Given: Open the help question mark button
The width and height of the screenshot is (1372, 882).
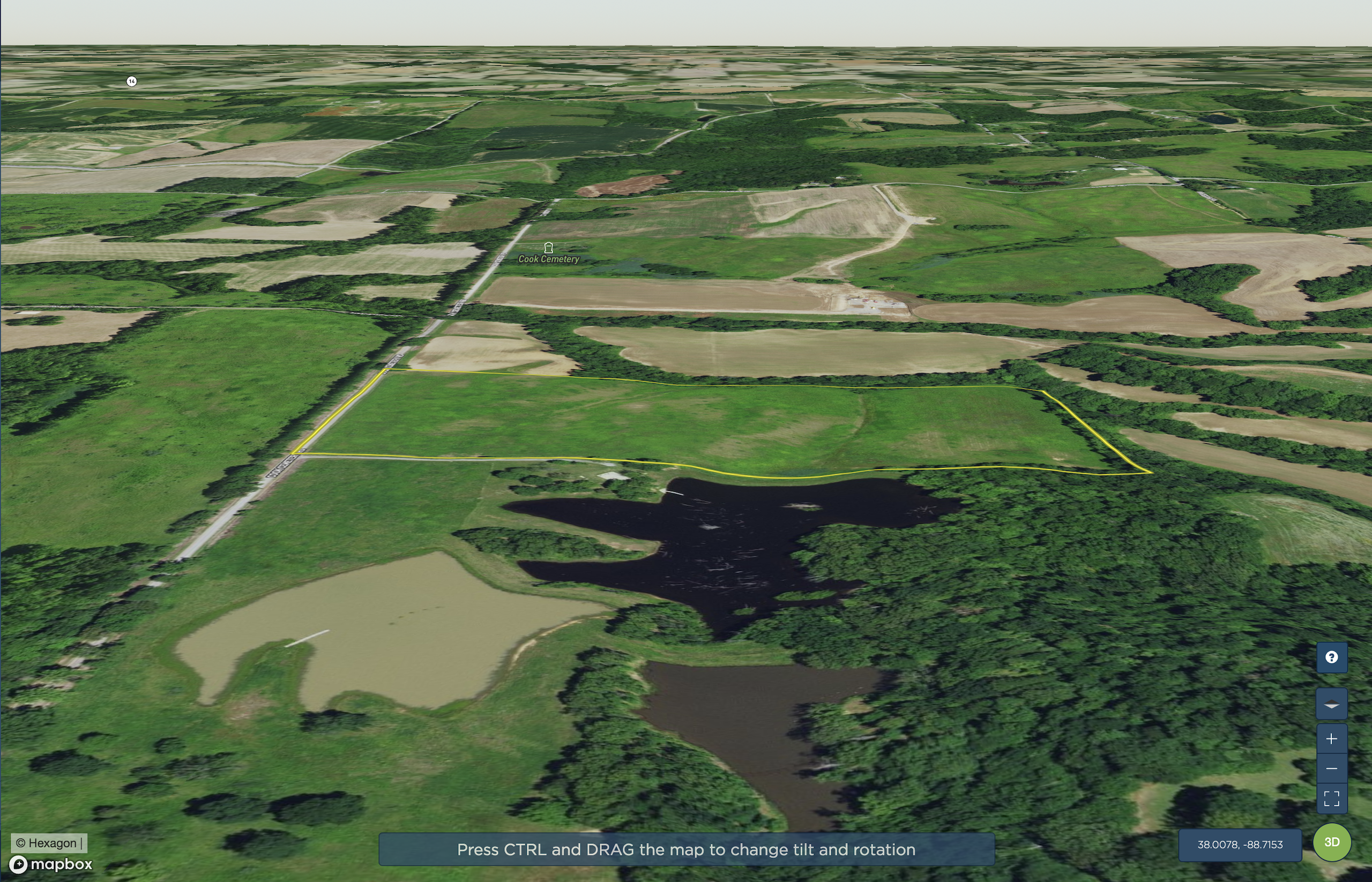Looking at the screenshot, I should click(1331, 657).
